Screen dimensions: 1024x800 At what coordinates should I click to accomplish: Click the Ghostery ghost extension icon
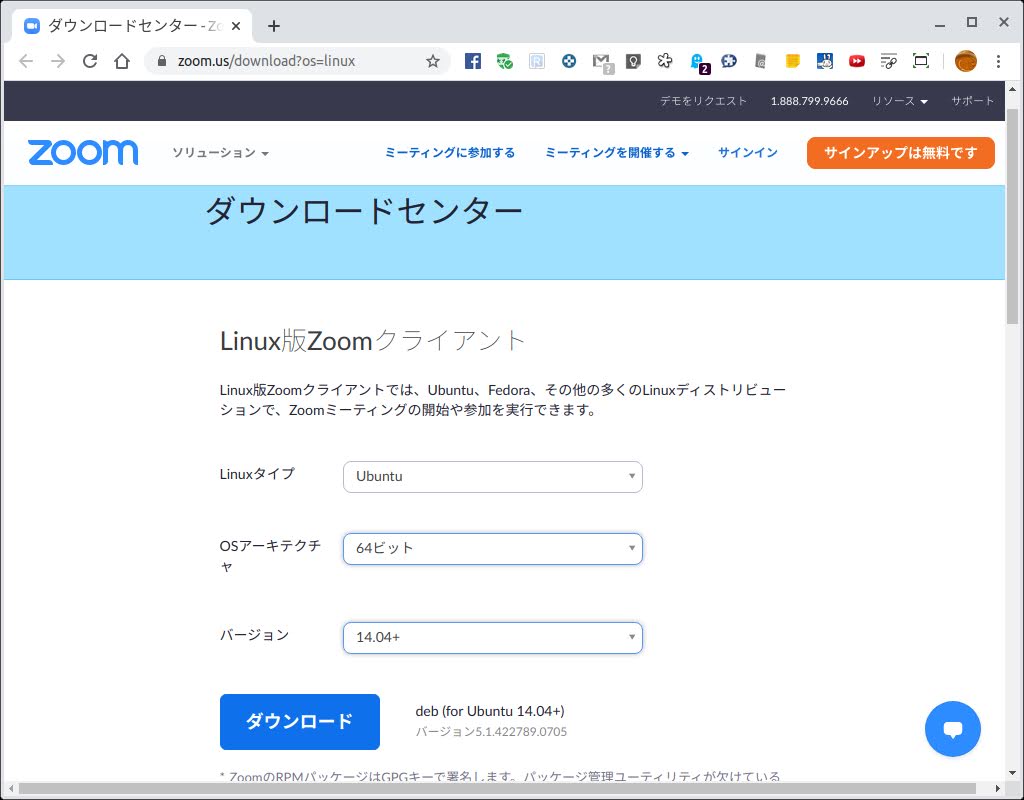click(698, 62)
